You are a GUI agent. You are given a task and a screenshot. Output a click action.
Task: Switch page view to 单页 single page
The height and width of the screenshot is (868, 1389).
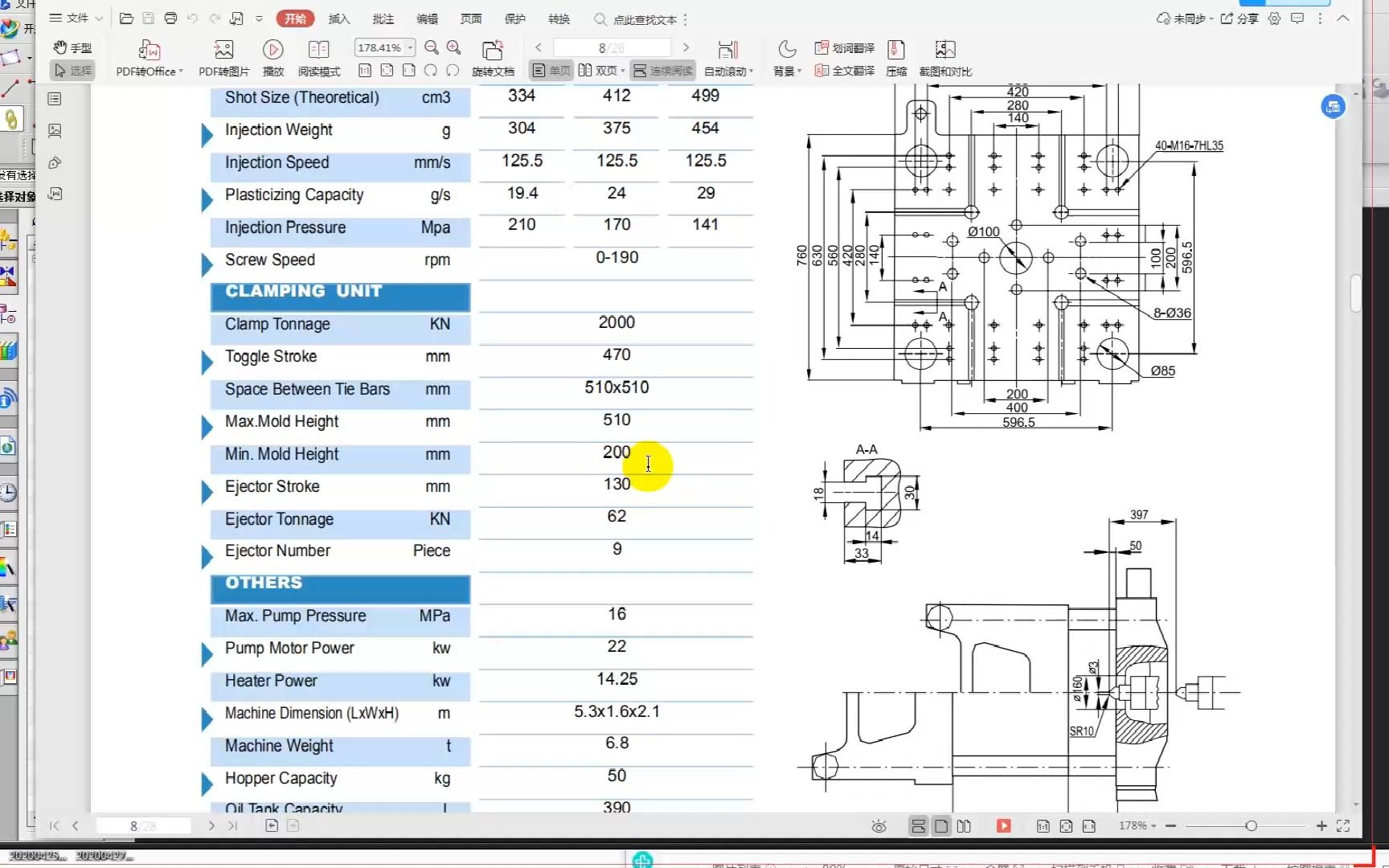point(550,71)
